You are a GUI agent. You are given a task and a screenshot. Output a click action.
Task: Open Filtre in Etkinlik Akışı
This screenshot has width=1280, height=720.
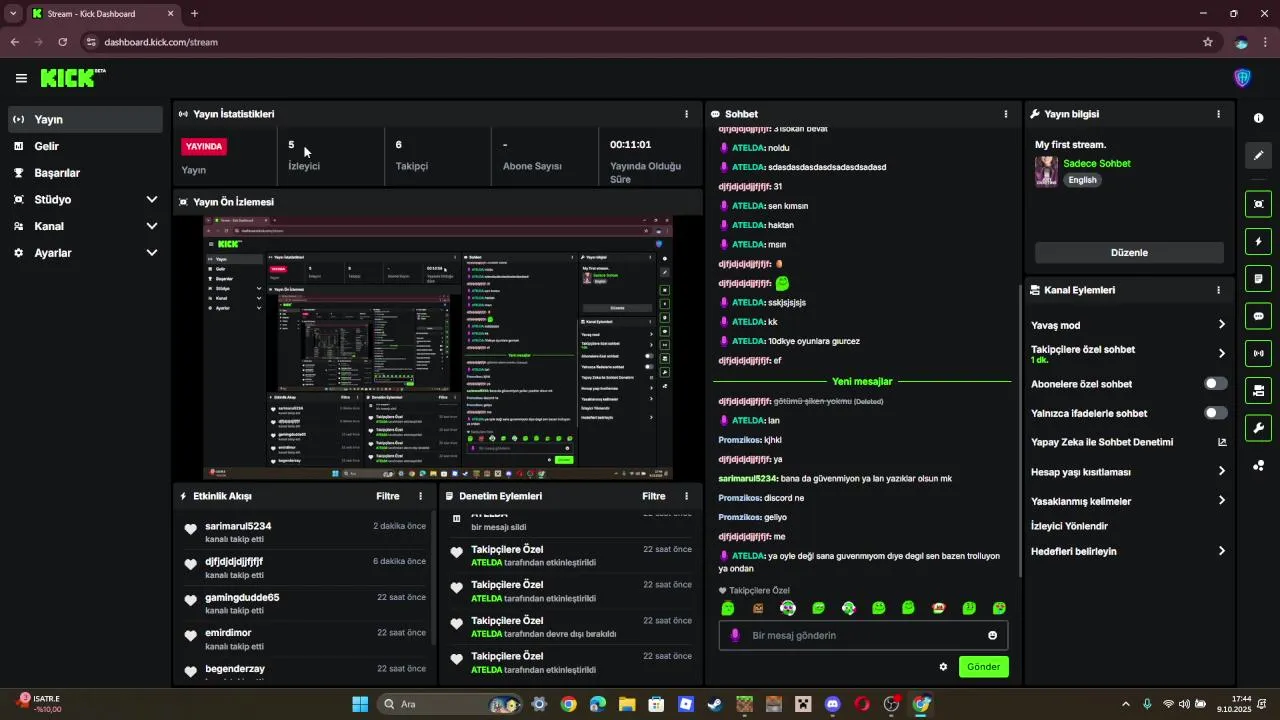click(388, 496)
